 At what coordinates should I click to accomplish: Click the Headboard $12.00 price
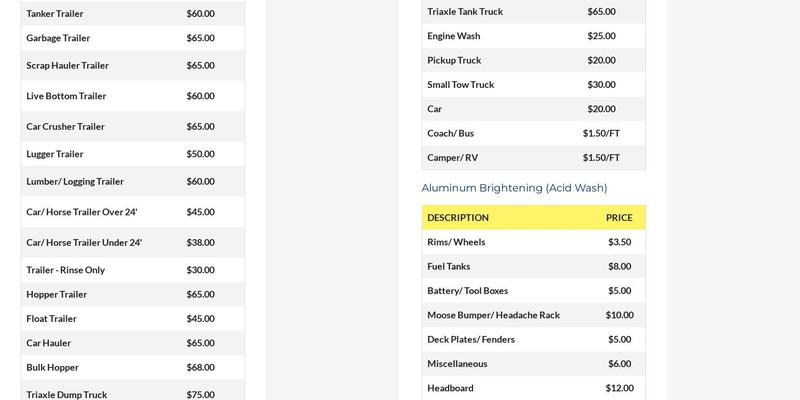point(619,388)
